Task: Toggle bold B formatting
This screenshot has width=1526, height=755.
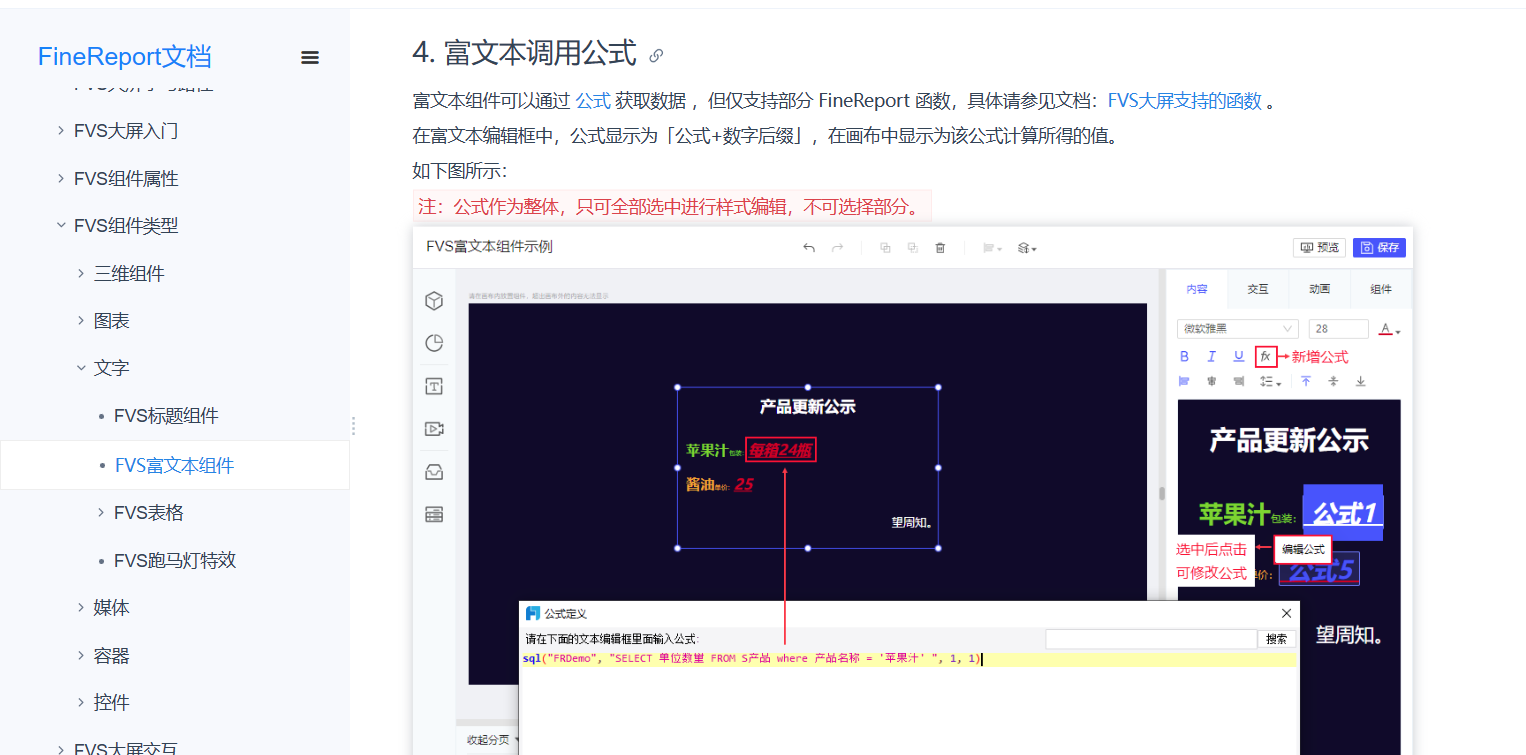Action: 1185,356
